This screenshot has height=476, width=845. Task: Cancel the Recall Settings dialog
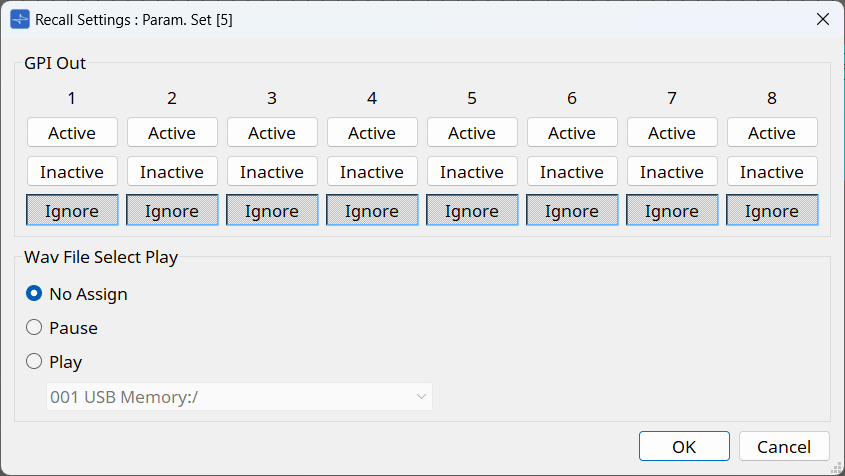click(784, 447)
